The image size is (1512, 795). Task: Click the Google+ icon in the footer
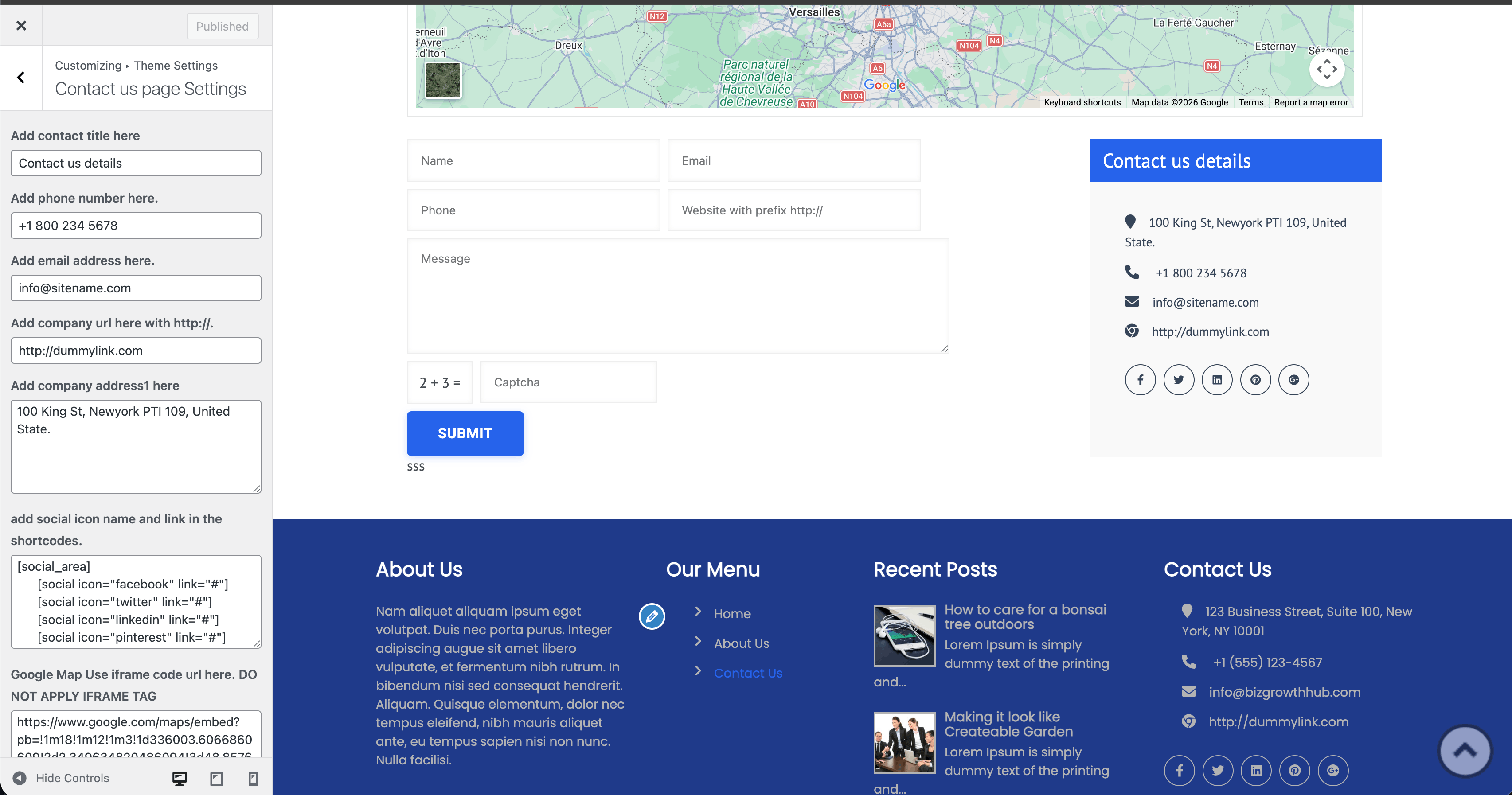pos(1332,770)
